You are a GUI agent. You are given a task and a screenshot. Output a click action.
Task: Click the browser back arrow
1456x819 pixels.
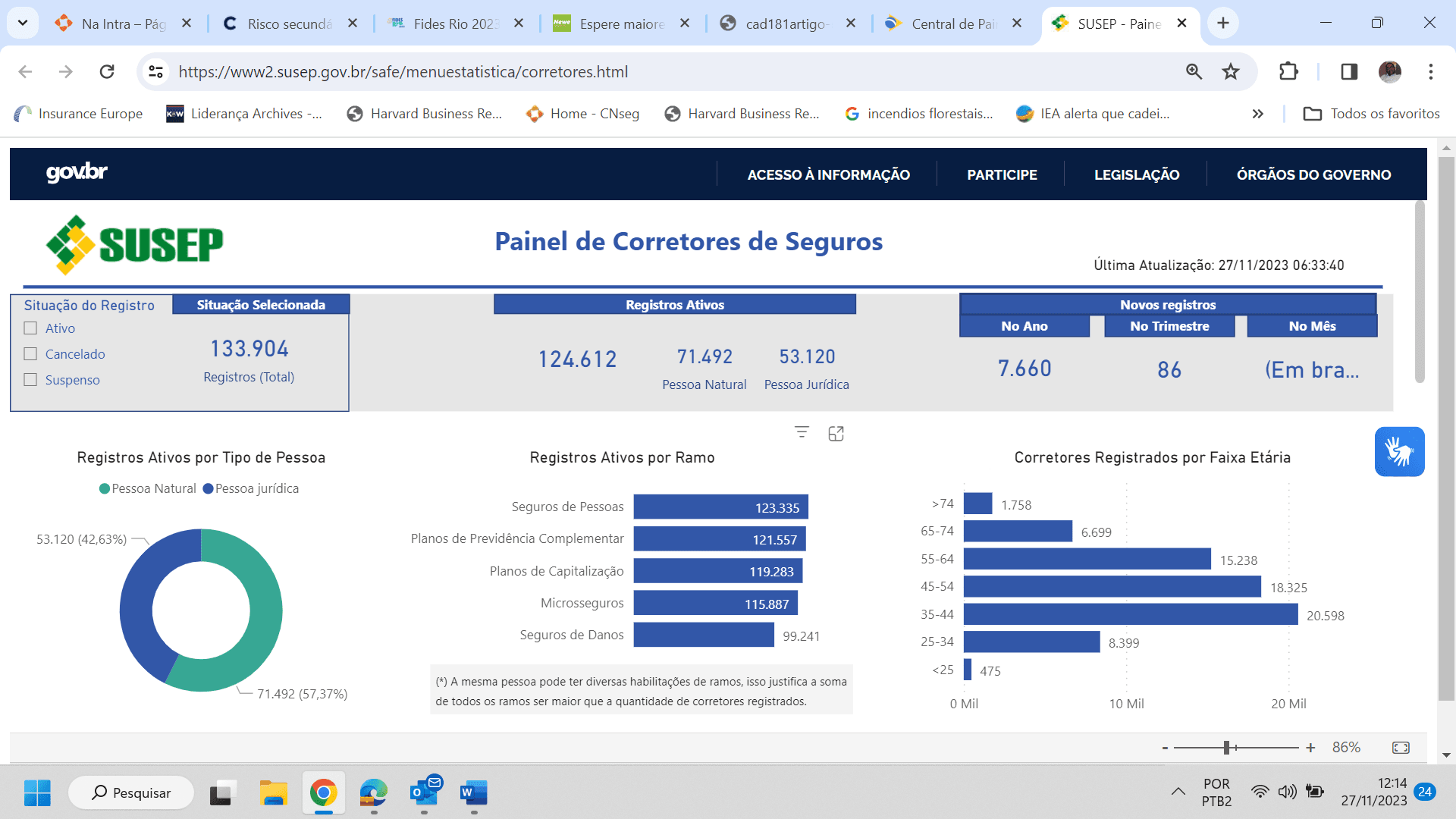pos(25,71)
